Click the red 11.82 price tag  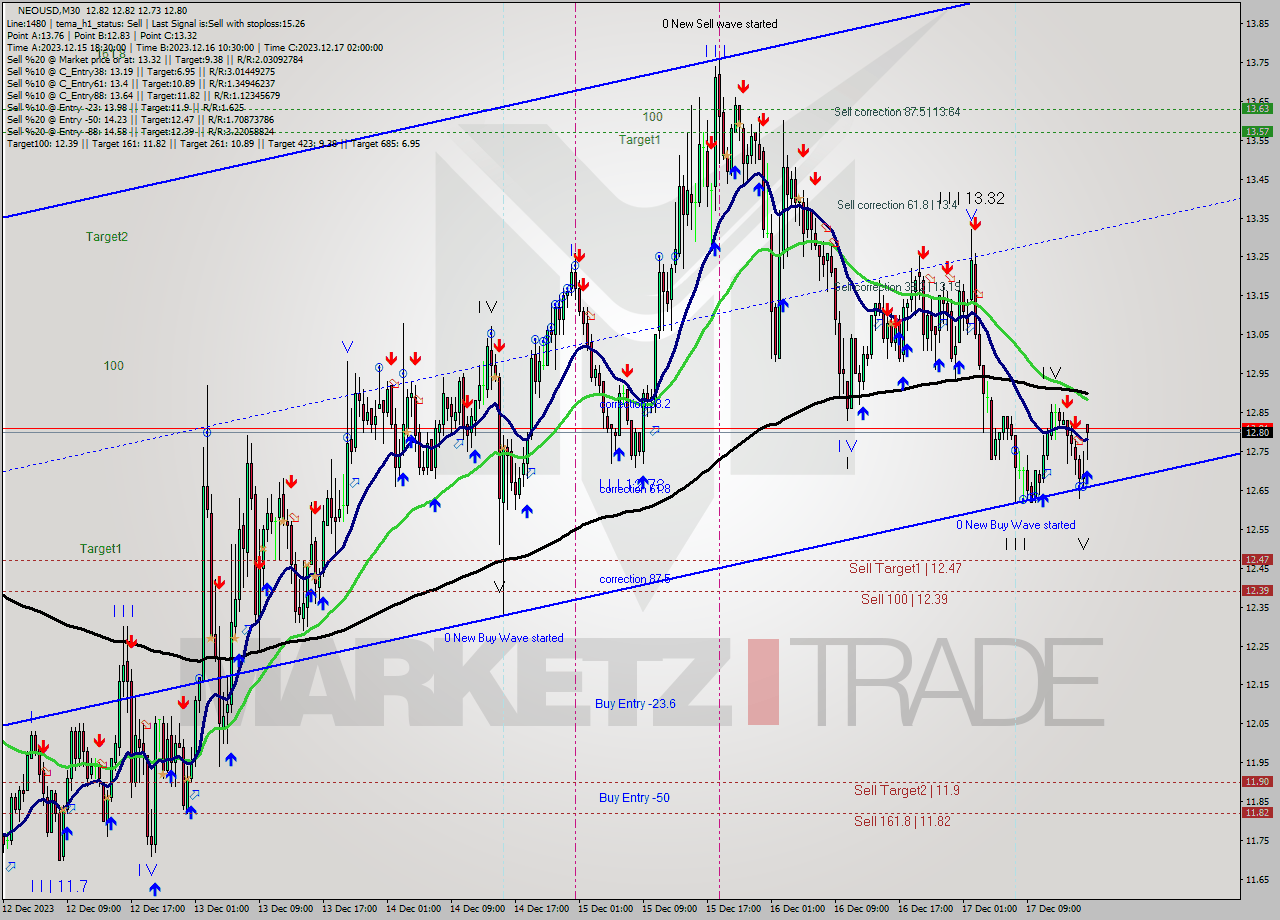coord(1256,813)
